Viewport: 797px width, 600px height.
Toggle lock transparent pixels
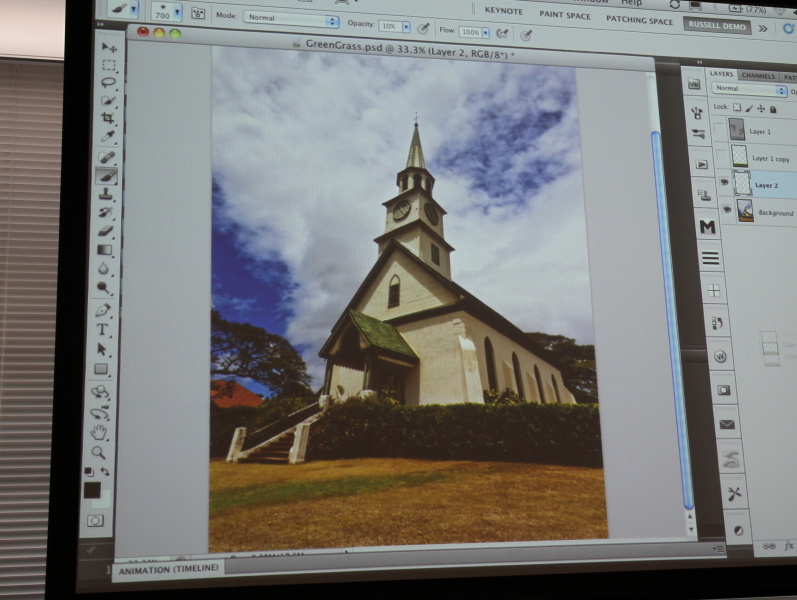tap(737, 107)
